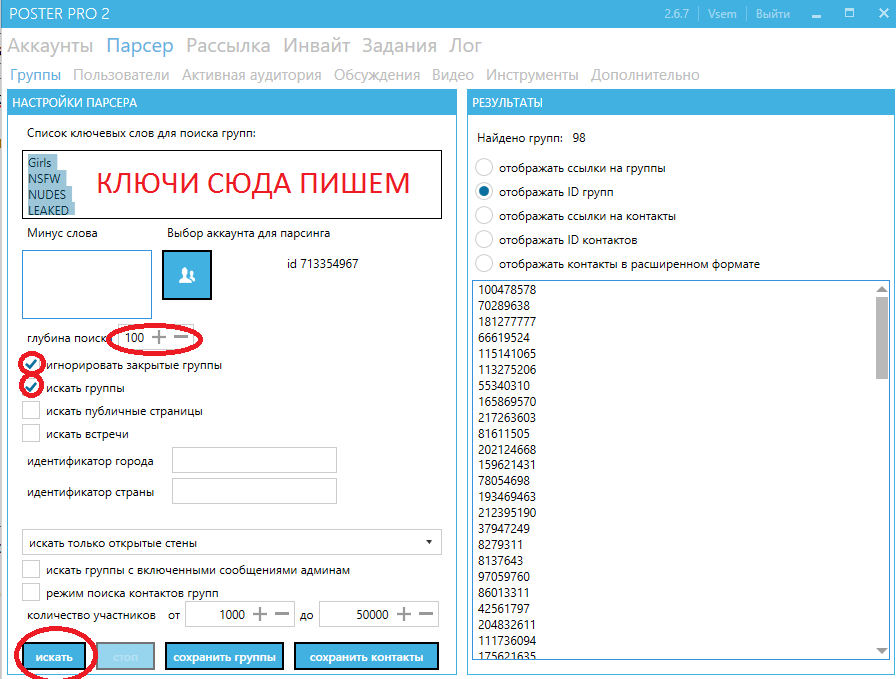Screen dimensions: 896x679
Task: Toggle 'искать группы' checkbox
Action: (x=31, y=387)
